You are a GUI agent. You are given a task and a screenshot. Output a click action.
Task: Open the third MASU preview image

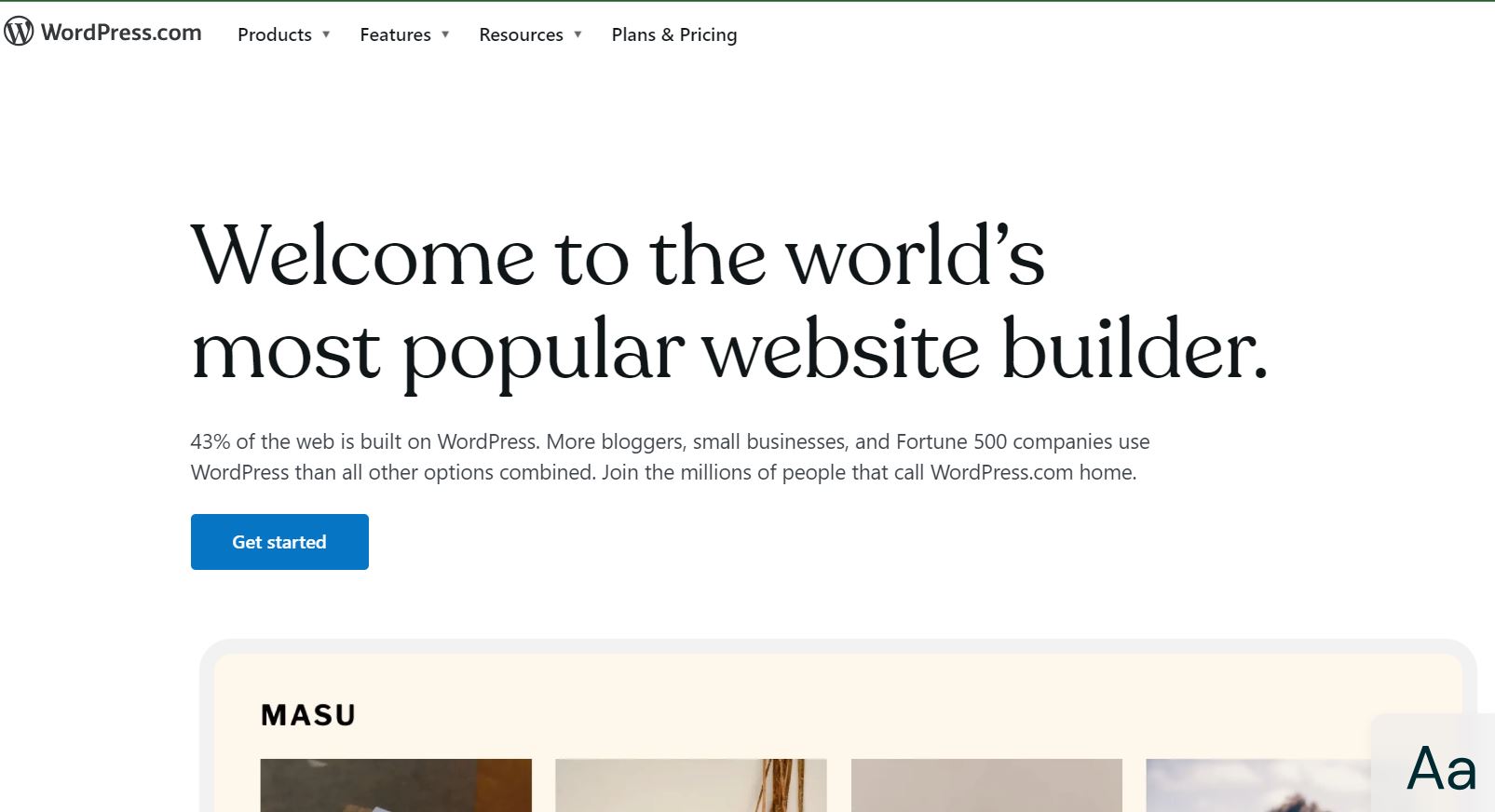[986, 785]
